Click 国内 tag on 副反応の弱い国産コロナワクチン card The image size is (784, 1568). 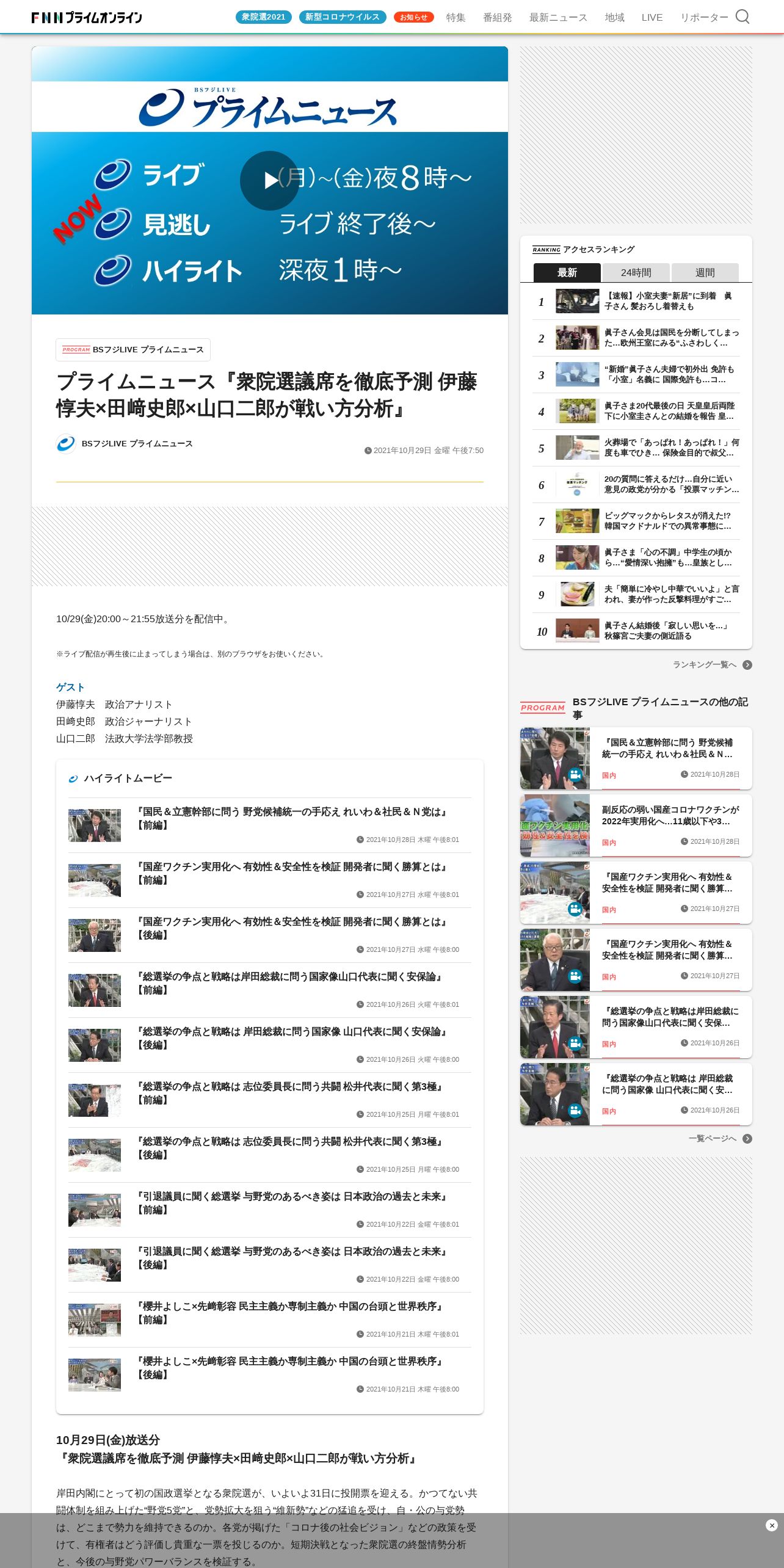pos(609,843)
